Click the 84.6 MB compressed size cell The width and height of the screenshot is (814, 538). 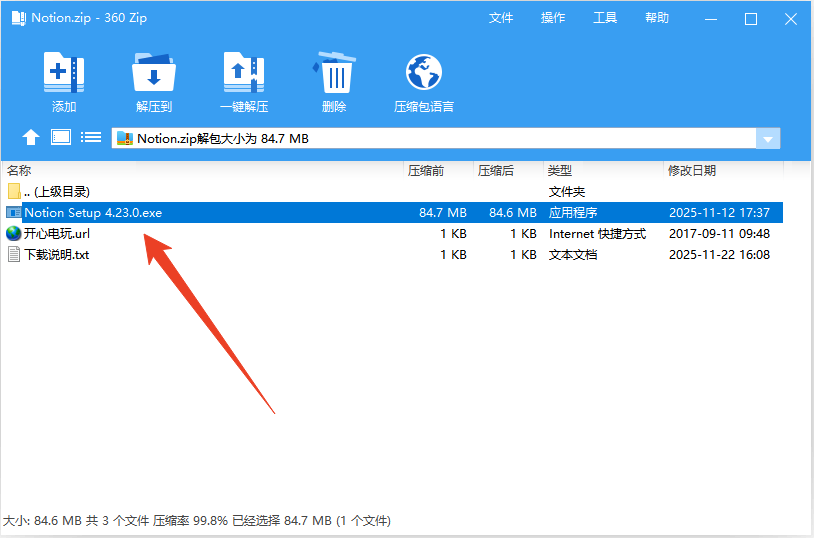pos(512,213)
